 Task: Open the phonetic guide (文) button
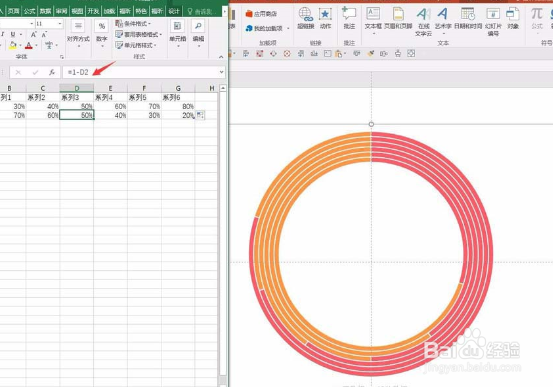[x=49, y=45]
